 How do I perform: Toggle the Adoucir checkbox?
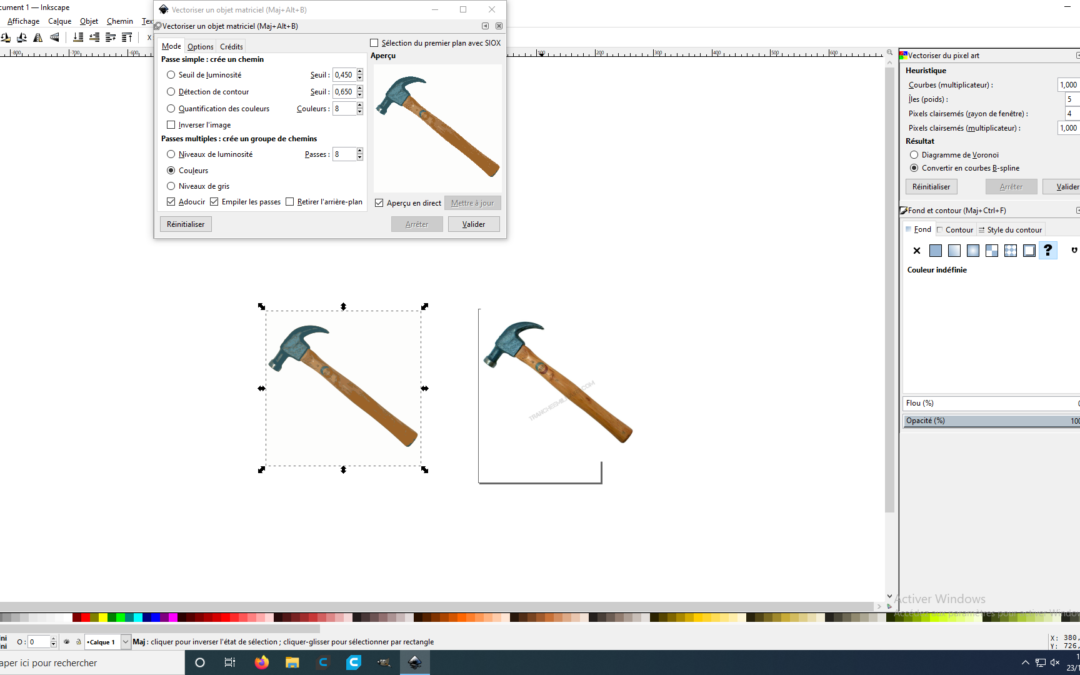click(x=171, y=202)
